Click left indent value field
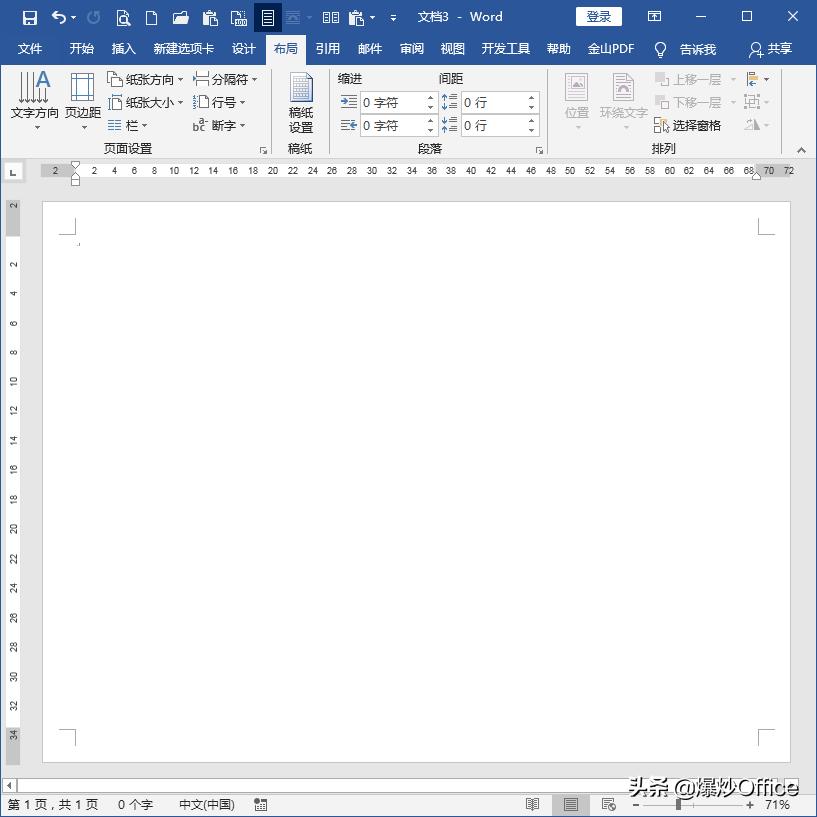This screenshot has height=817, width=817. (393, 102)
